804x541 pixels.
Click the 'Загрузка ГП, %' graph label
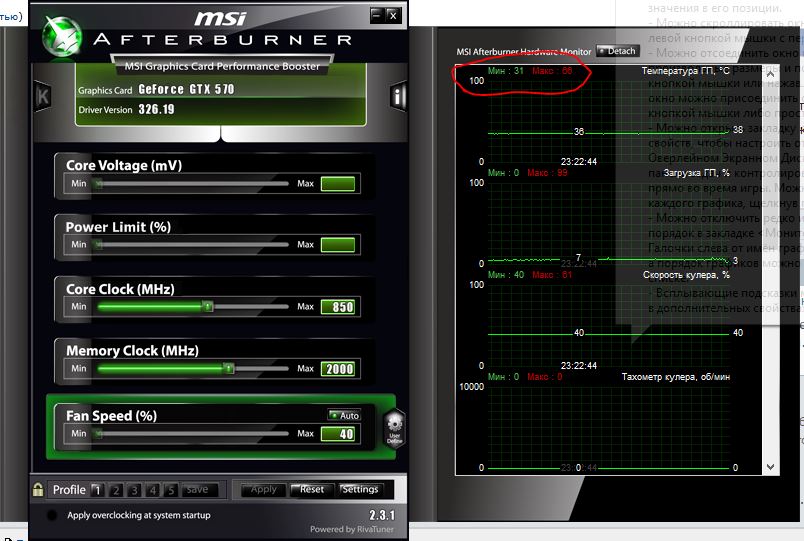[696, 173]
